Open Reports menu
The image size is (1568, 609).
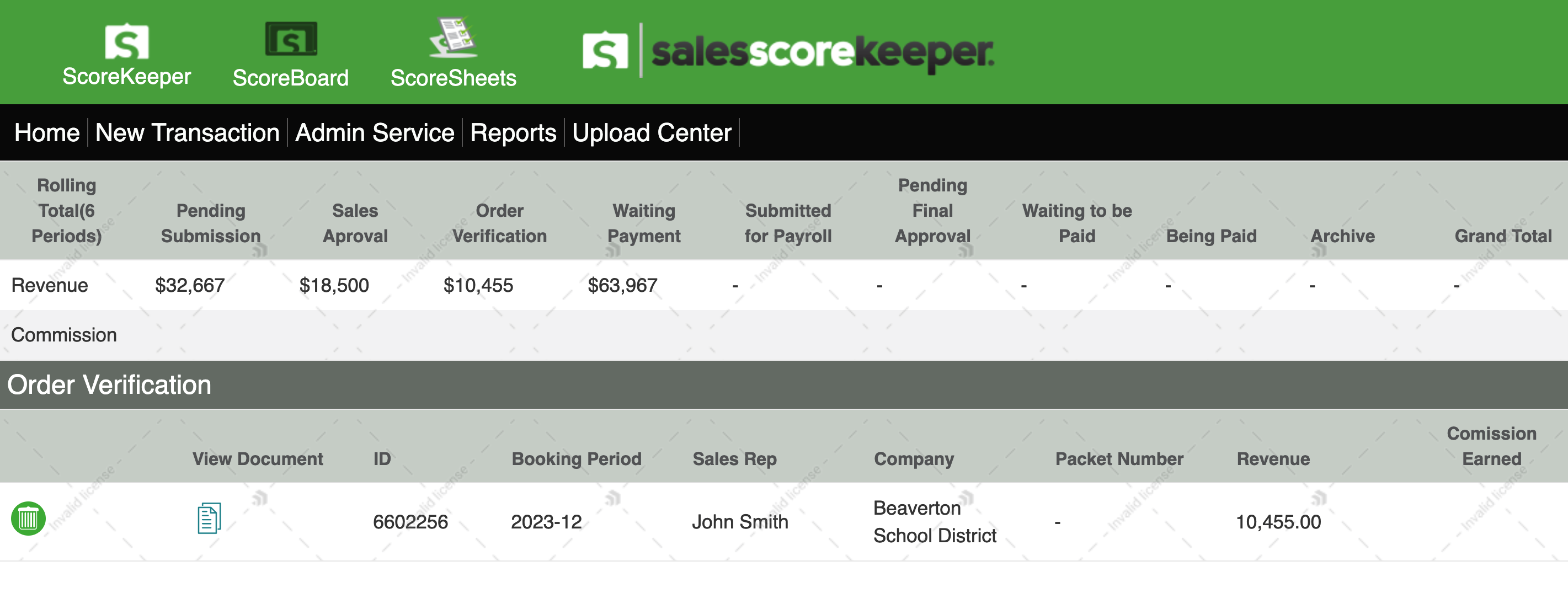tap(513, 132)
